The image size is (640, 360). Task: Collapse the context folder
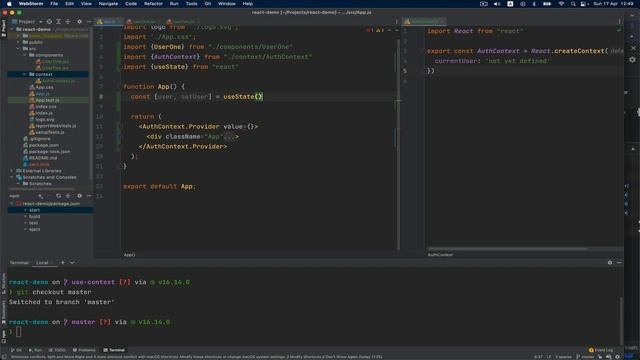[x=24, y=74]
